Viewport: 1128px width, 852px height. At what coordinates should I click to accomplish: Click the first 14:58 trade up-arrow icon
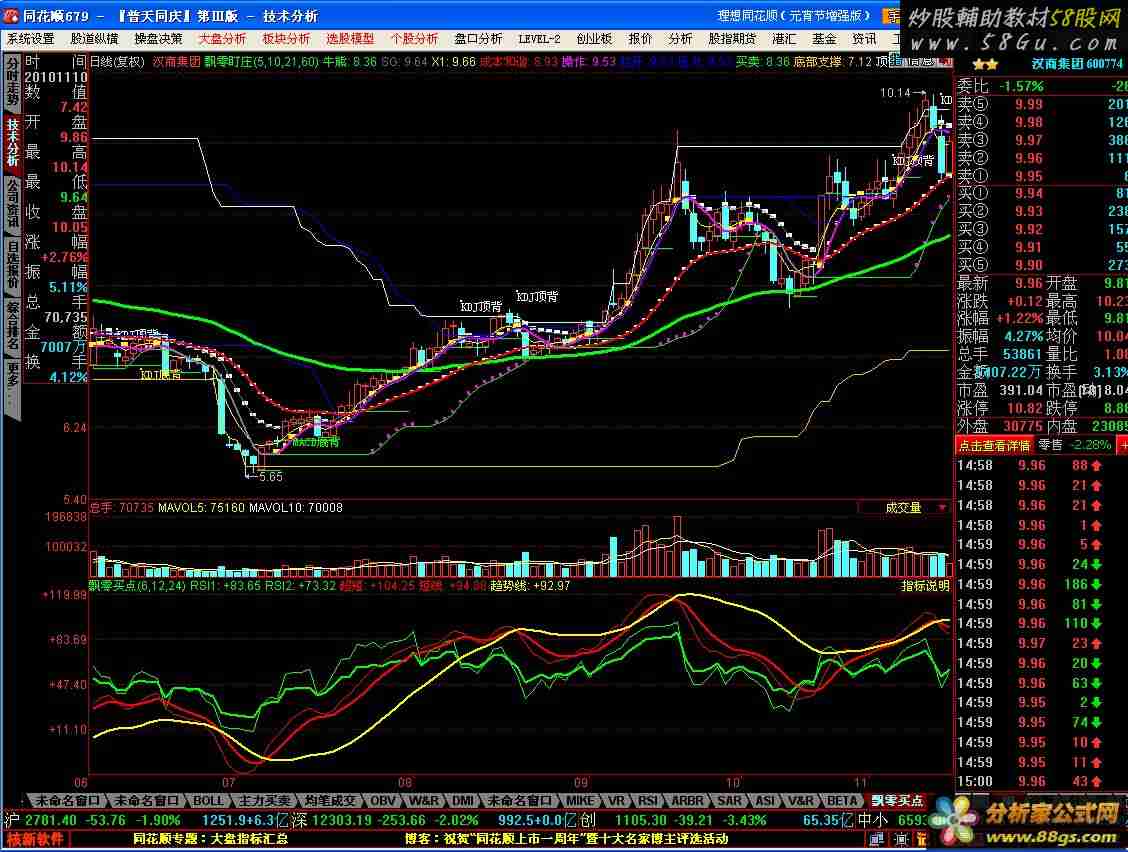(x=1096, y=466)
